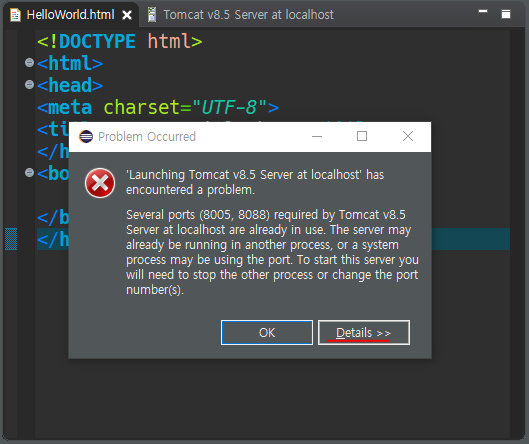Collapse the <body> code fold
The width and height of the screenshot is (529, 444).
[x=29, y=173]
